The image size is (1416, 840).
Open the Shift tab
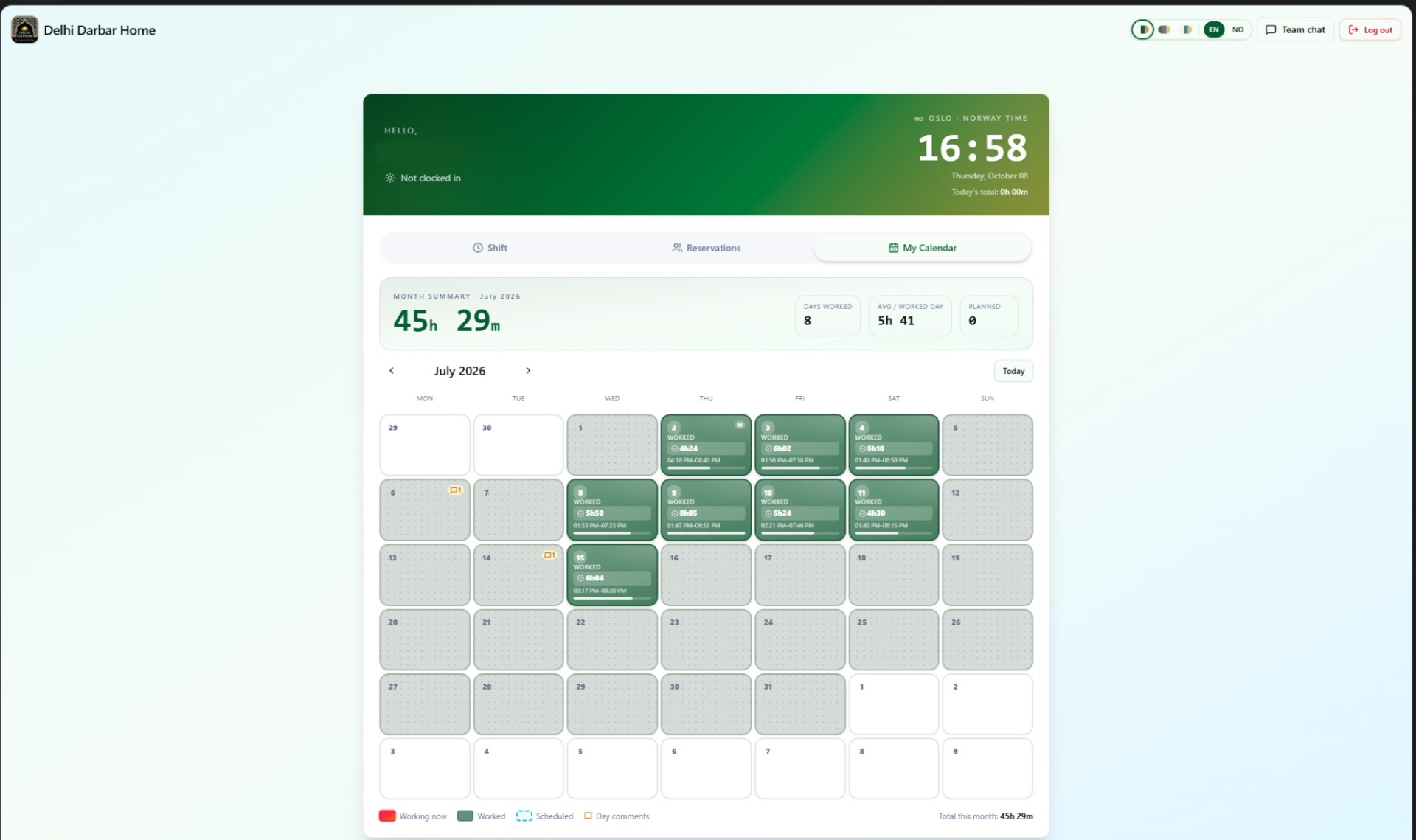click(x=490, y=248)
